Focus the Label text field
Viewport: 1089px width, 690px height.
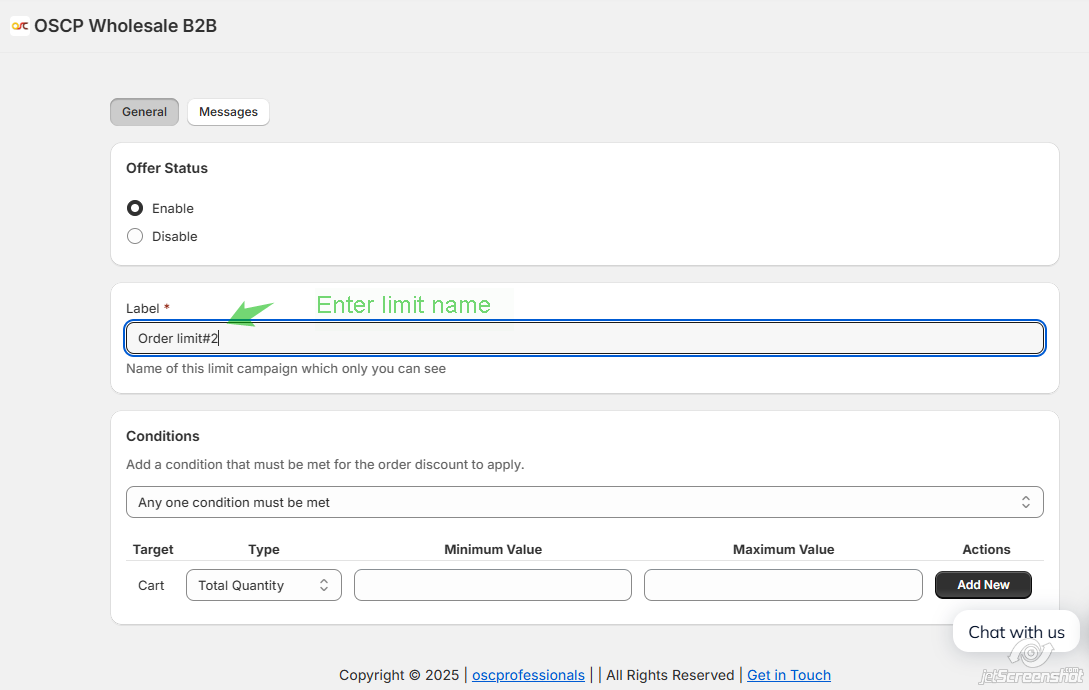584,338
